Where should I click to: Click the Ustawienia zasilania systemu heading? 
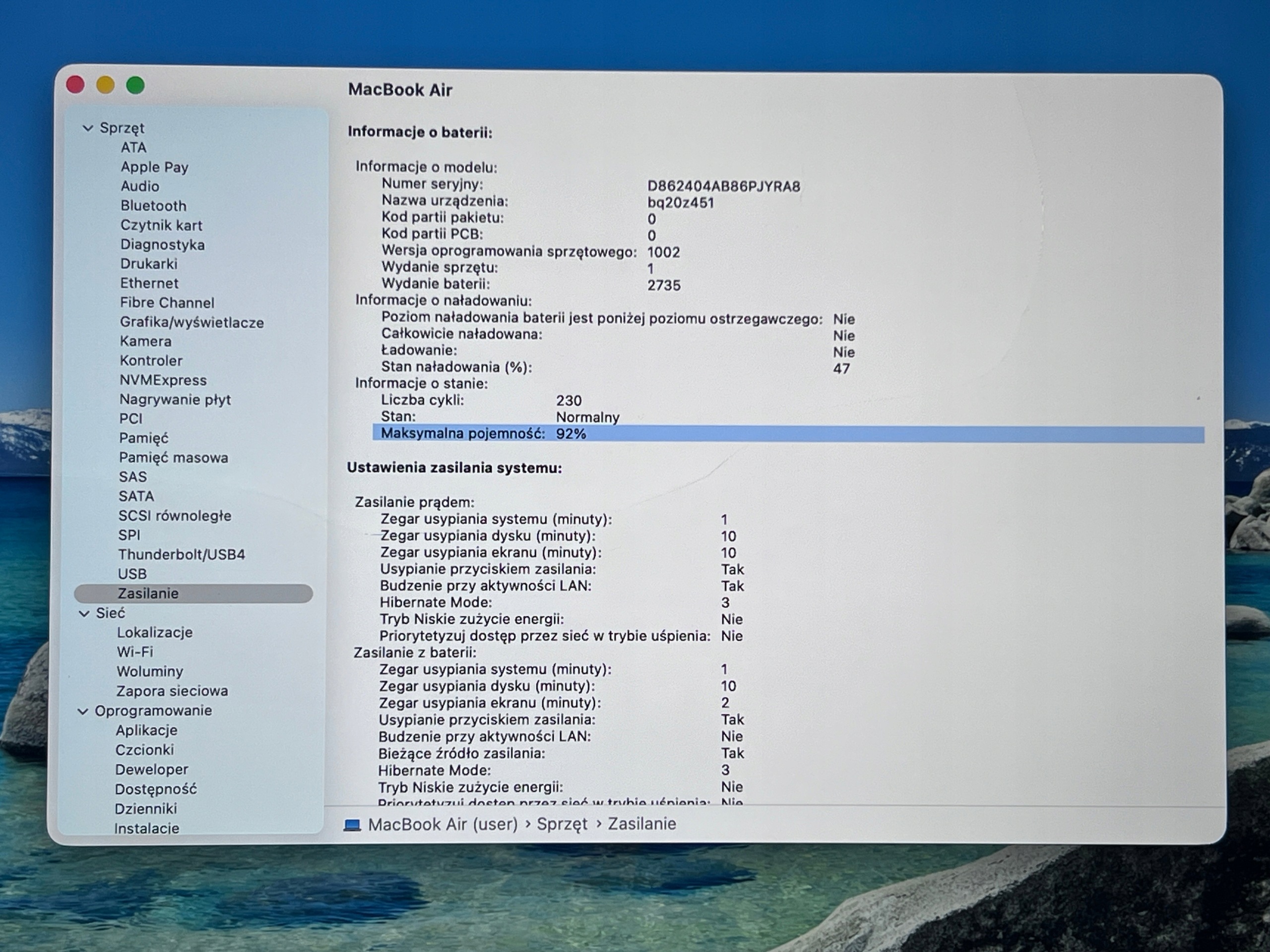[x=454, y=468]
